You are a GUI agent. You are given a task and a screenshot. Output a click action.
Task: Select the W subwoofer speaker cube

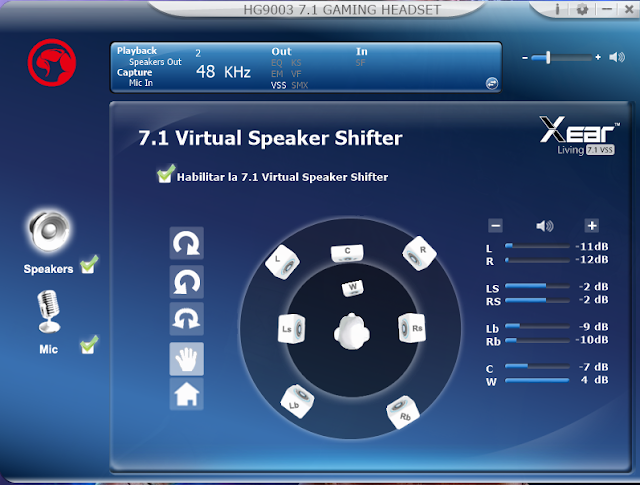tap(352, 288)
